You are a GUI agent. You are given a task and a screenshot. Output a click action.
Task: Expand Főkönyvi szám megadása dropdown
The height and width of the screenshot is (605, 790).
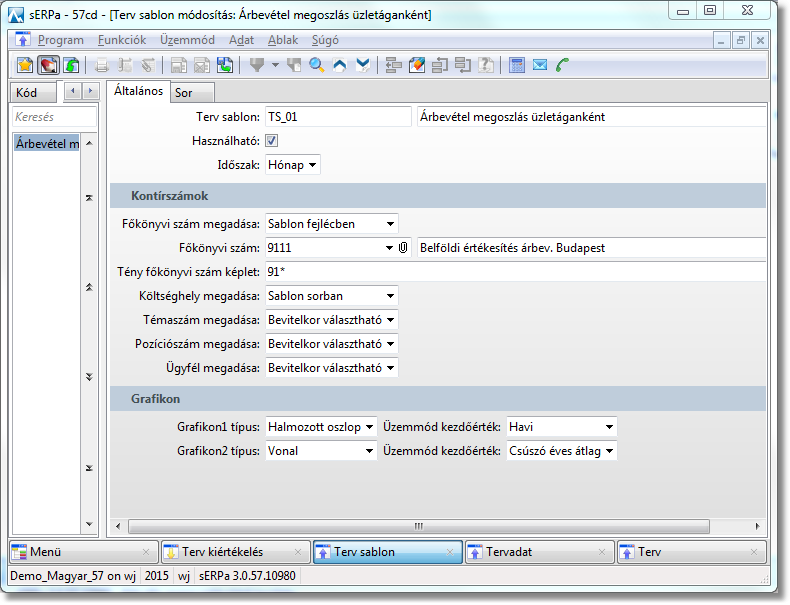332,223
